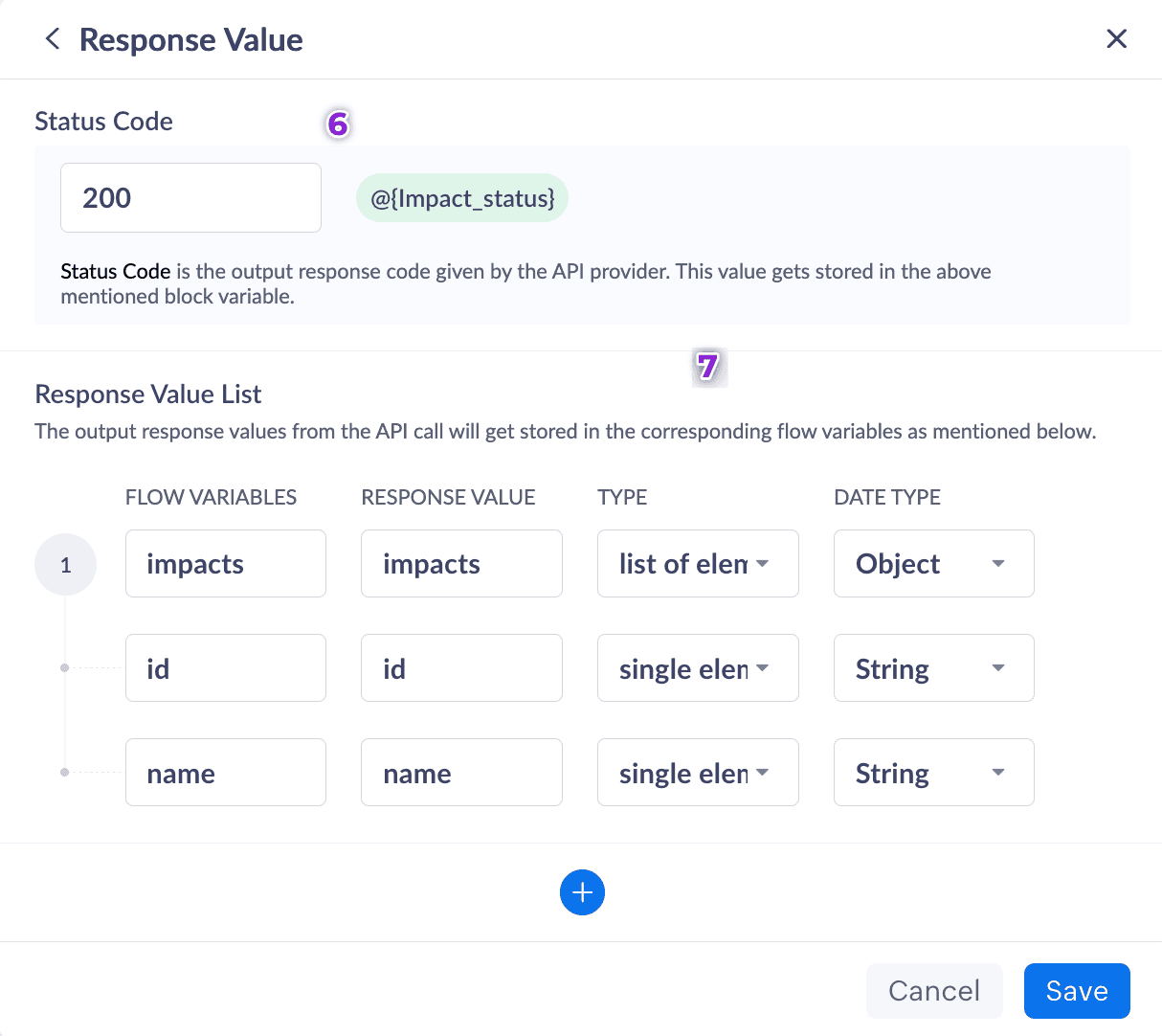Open the 'list of elements' type dropdown
Screen dimensions: 1162x1036
[698, 564]
